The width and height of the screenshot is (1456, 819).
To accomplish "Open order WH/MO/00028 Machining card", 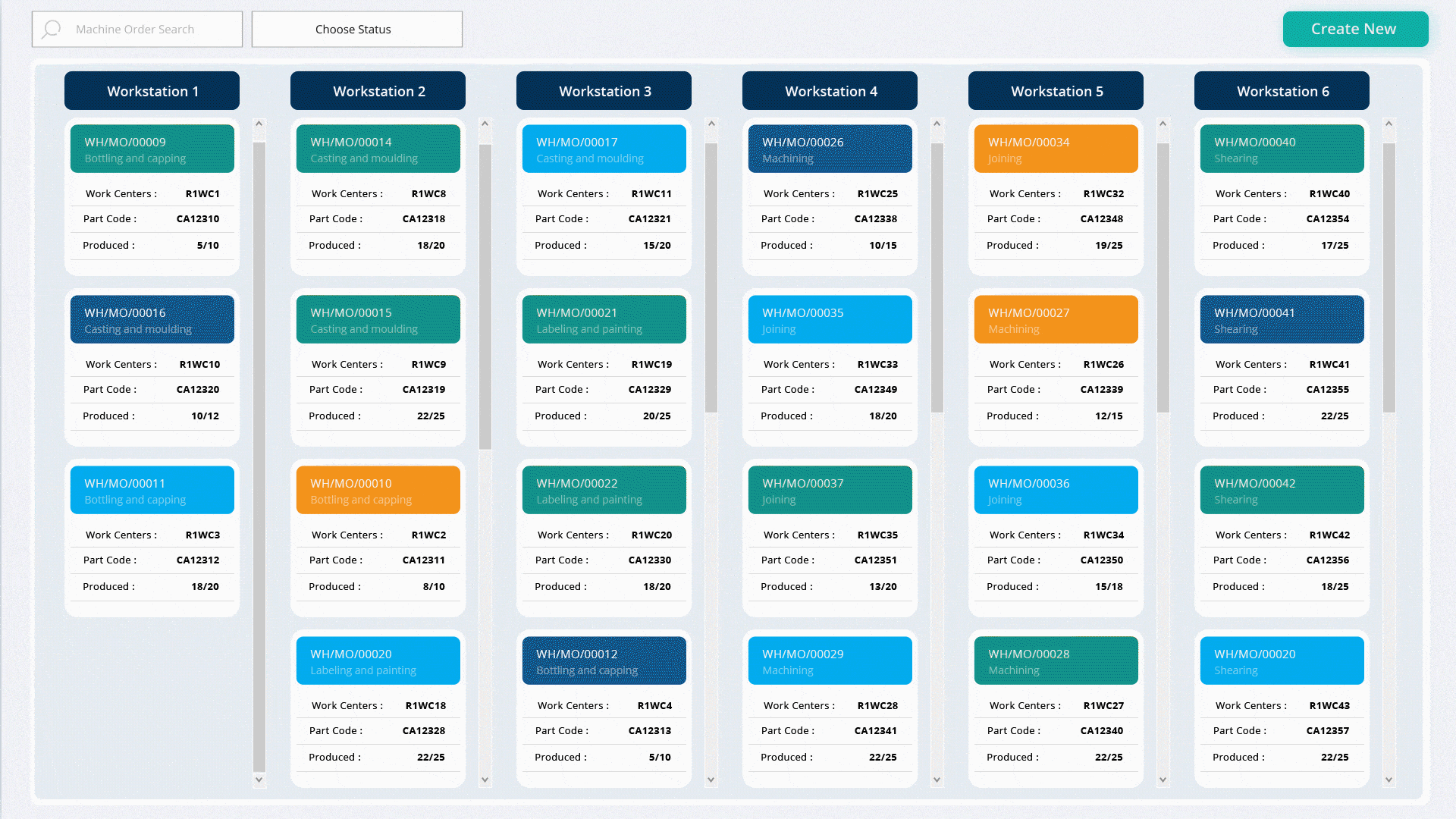I will (x=1056, y=661).
